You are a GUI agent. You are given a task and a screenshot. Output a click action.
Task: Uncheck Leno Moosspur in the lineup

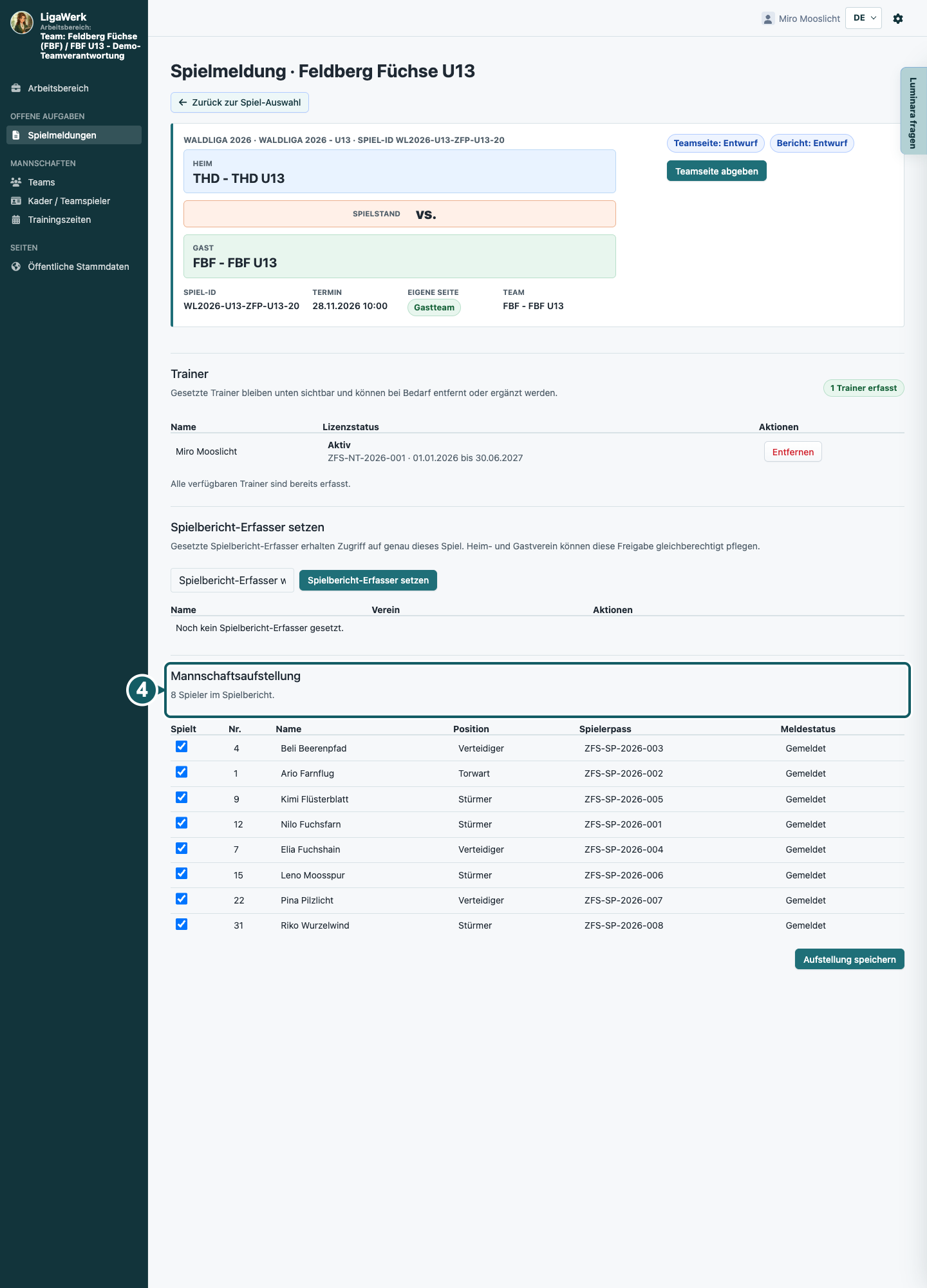(182, 874)
